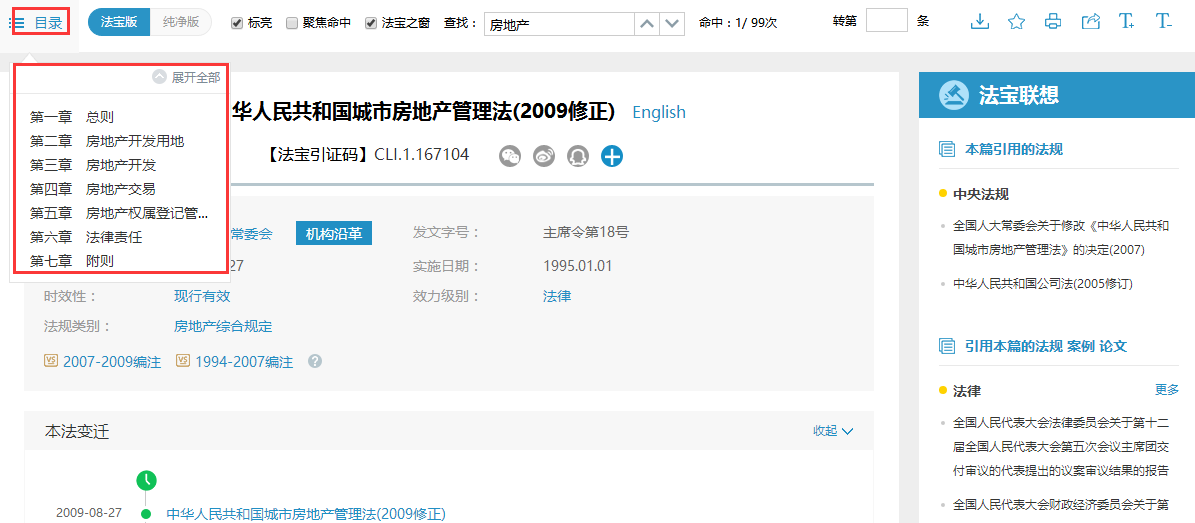
Task: Click the 查找 search input field
Action: click(559, 24)
